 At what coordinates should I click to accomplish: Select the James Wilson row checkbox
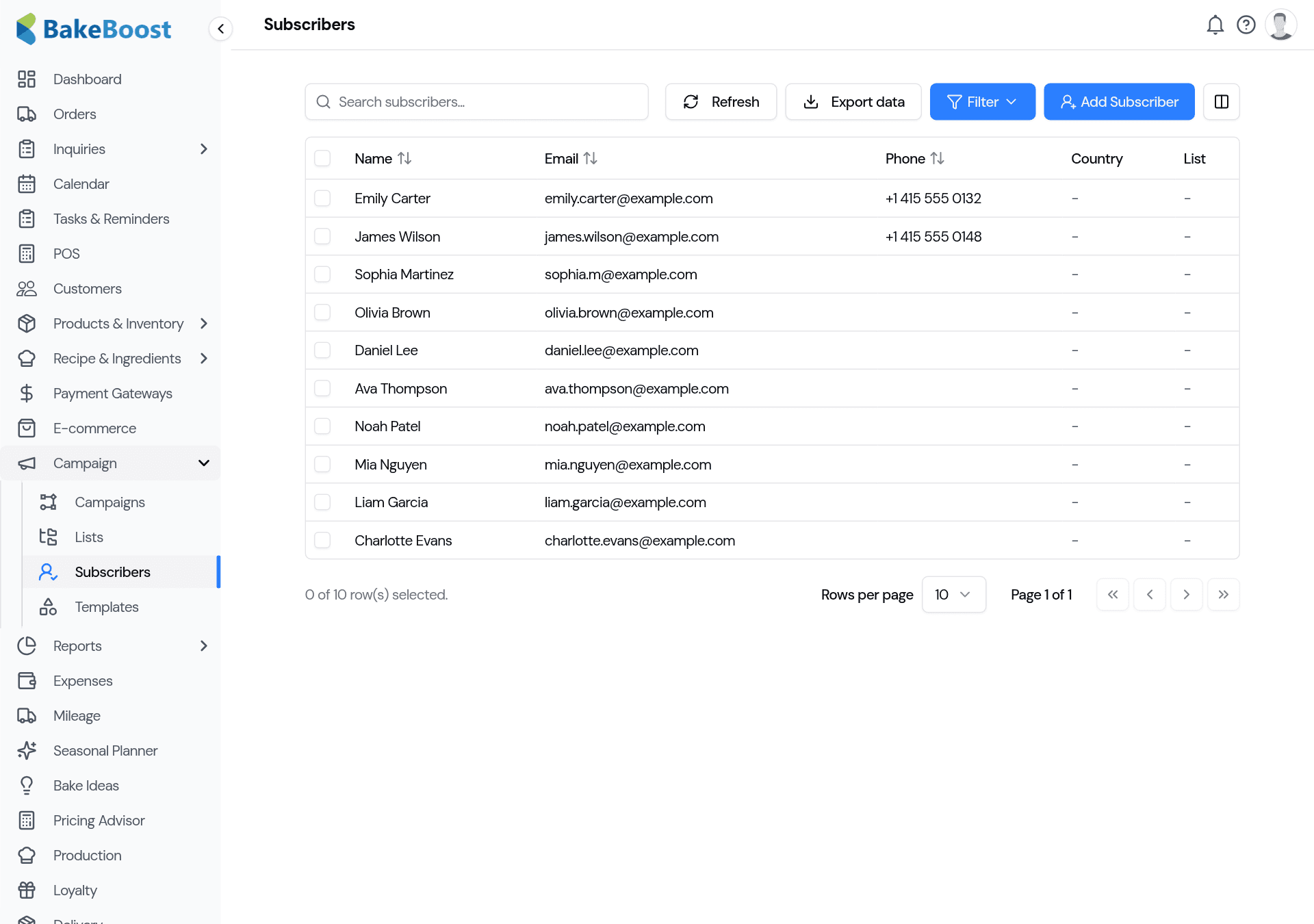(x=322, y=237)
